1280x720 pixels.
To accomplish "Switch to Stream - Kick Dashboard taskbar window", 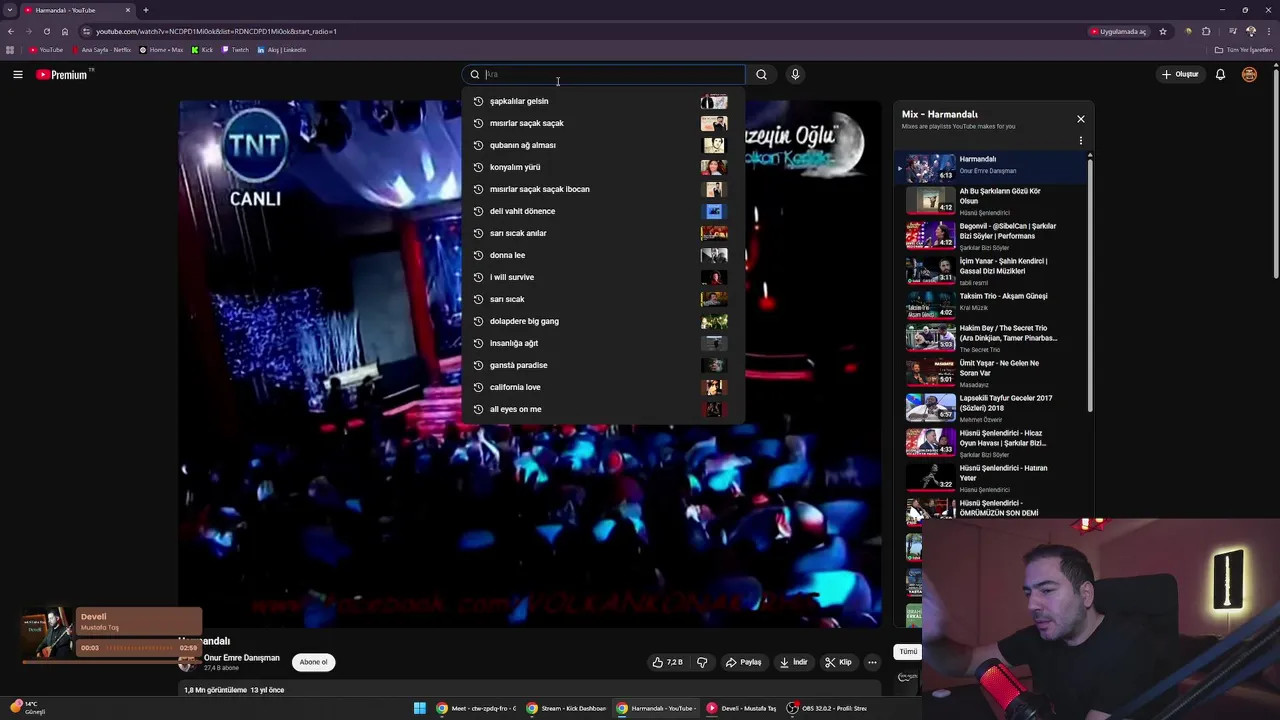I will tap(567, 708).
